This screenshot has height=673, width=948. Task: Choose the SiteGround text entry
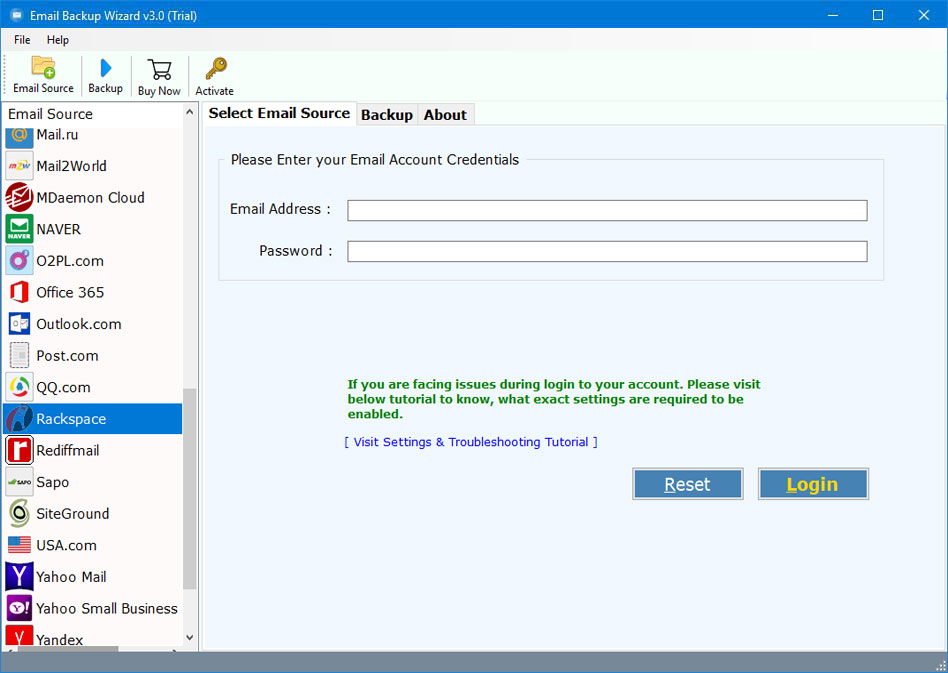[73, 513]
